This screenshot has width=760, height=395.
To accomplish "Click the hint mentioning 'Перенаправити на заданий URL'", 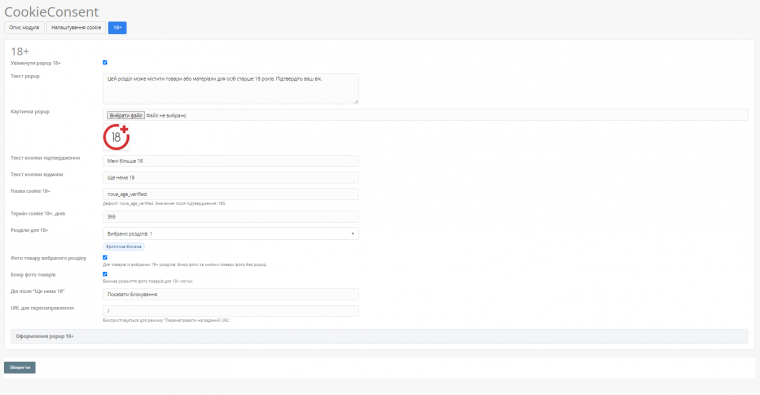I will (x=167, y=320).
